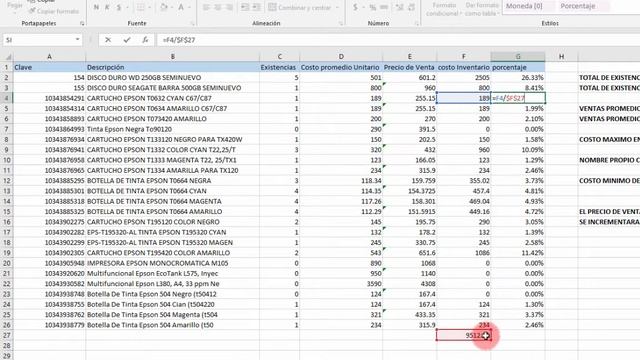Select 'DISCO DURO WD 250GB SEMINUEVO' cell
Screen dimensions: 640x360
click(x=173, y=78)
